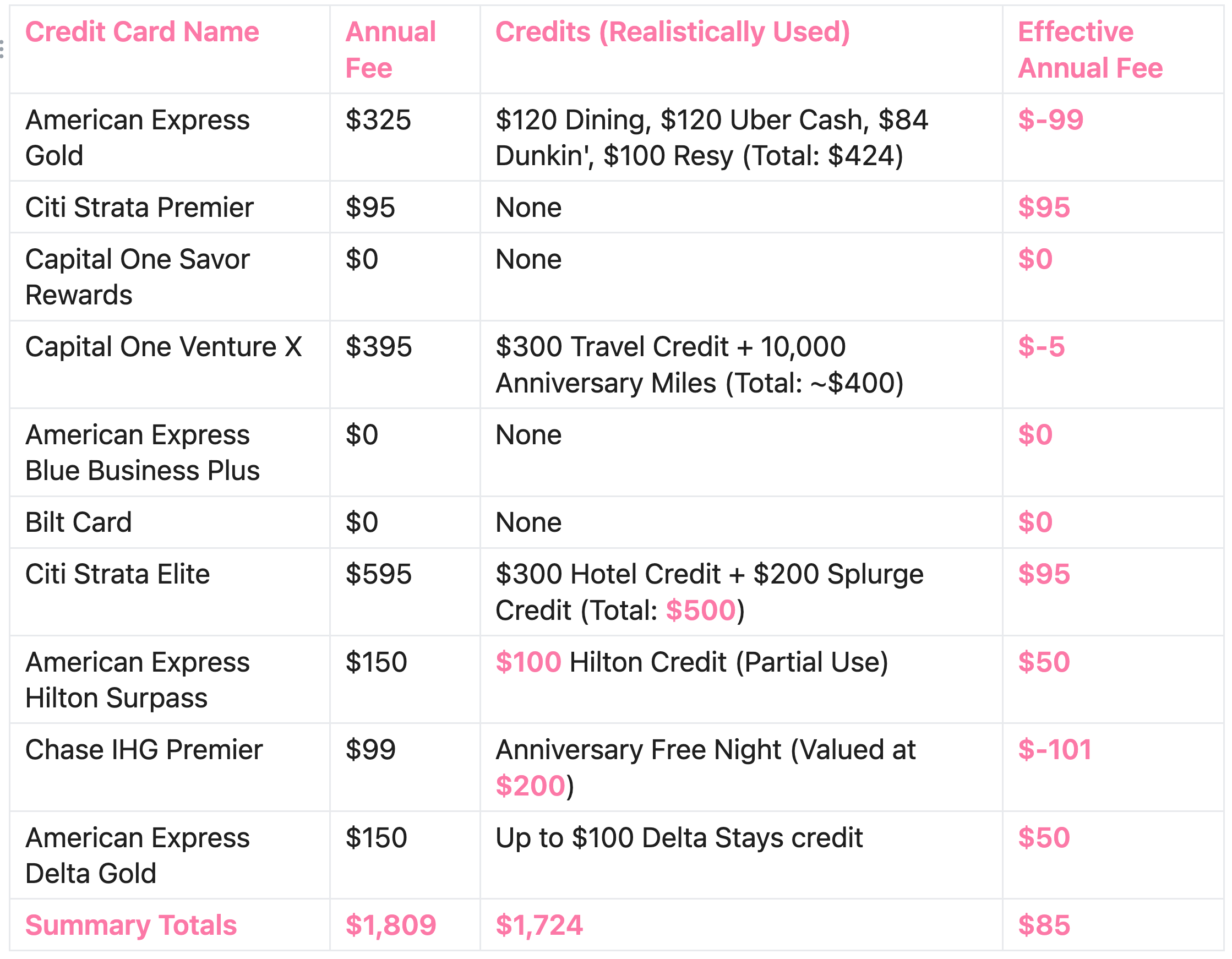Click the American Express Gold cell
This screenshot has height=959, width=1232.
[137, 138]
